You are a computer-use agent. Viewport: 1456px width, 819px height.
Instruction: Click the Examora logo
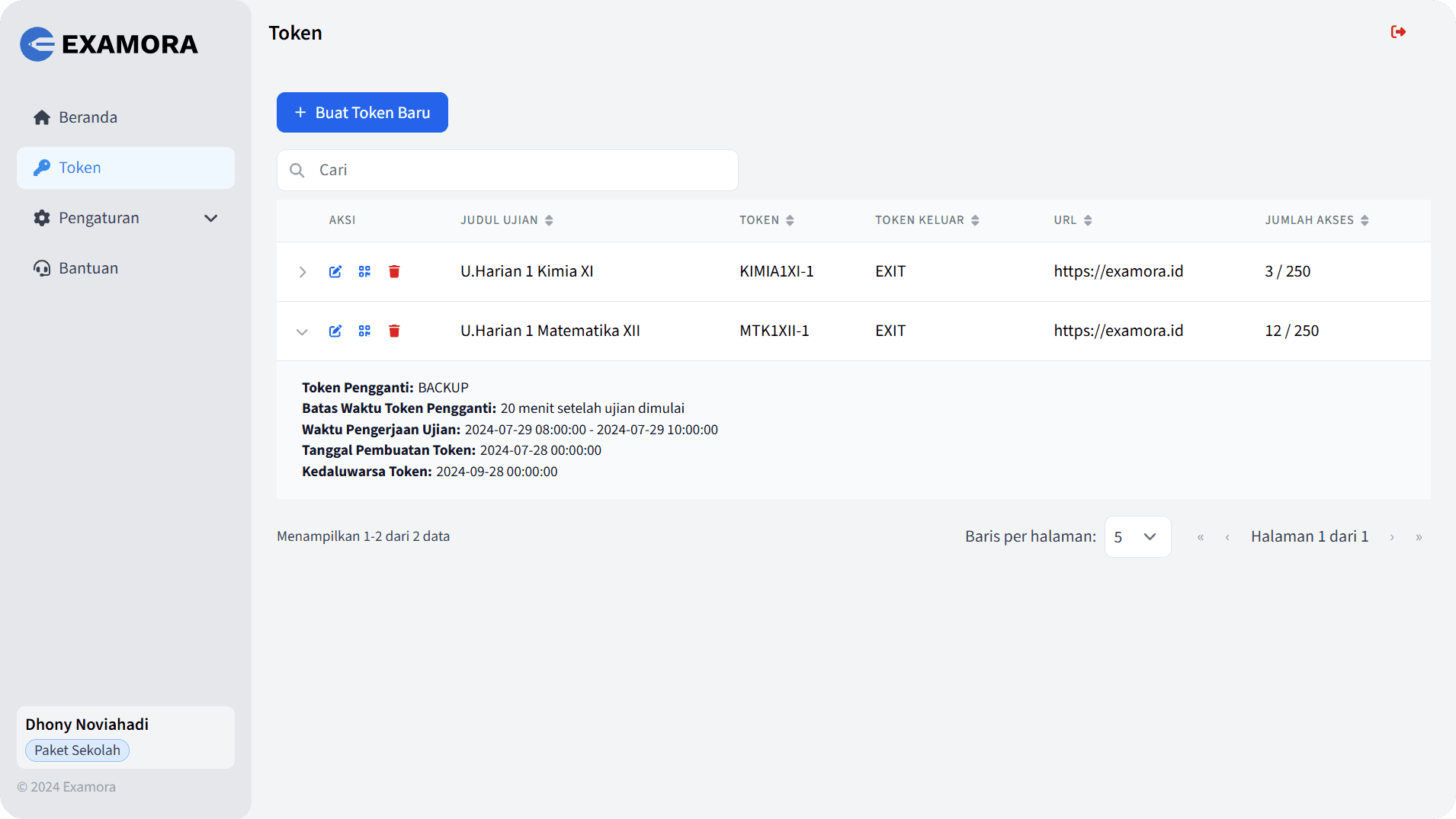click(x=109, y=44)
